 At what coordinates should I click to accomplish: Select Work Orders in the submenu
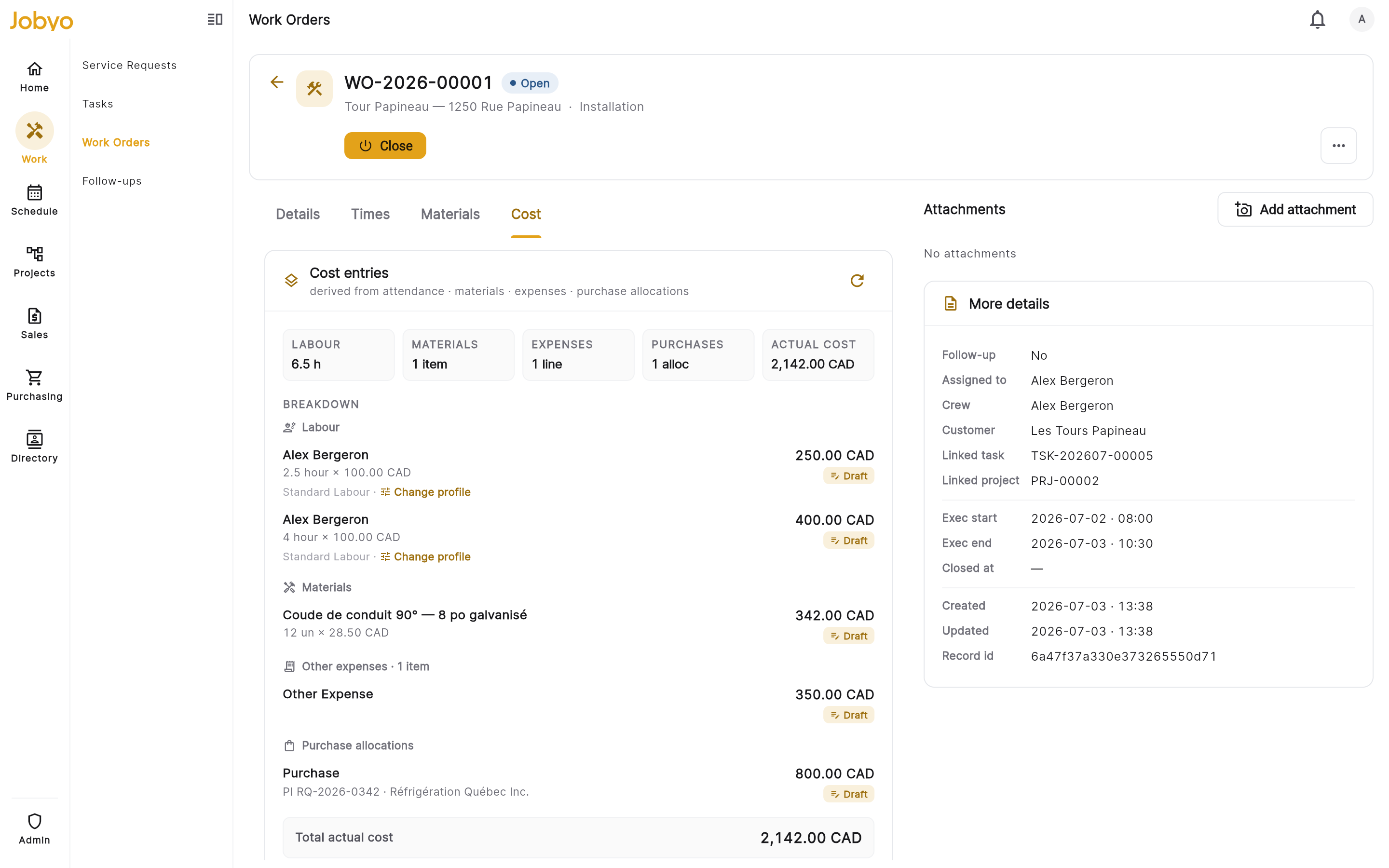point(116,142)
